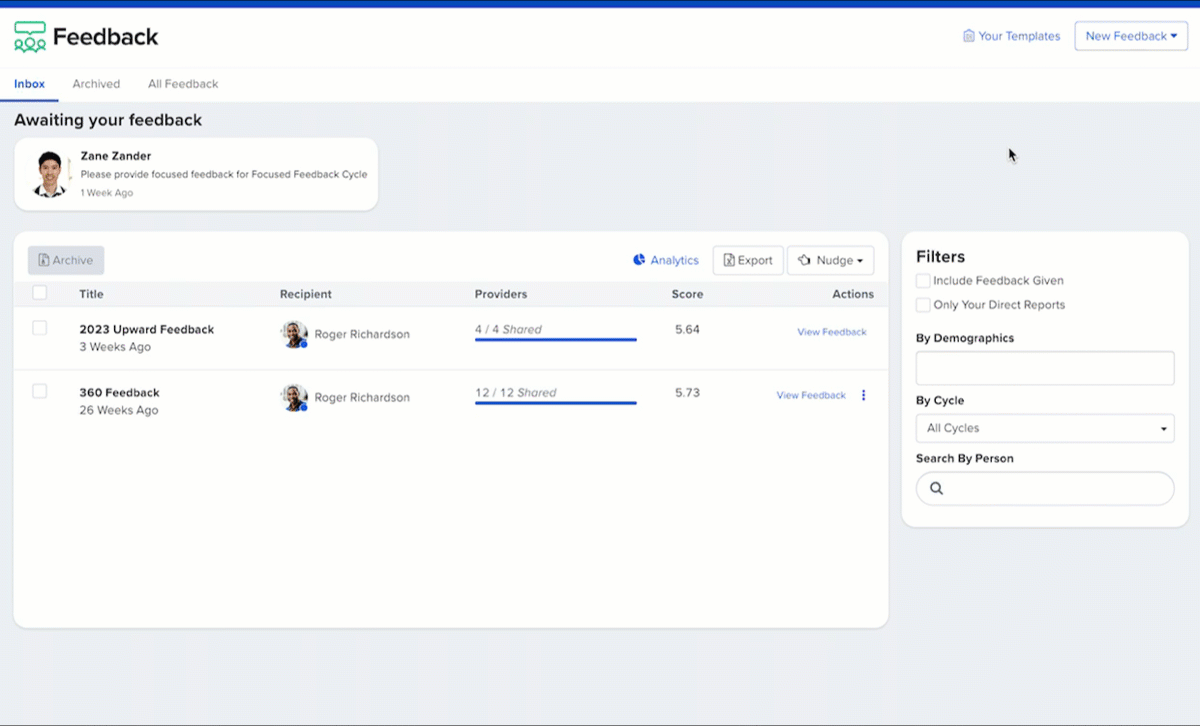This screenshot has height=726, width=1200.
Task: Click Roger Richardson avatar in 360 Feedback row
Action: pyautogui.click(x=294, y=397)
